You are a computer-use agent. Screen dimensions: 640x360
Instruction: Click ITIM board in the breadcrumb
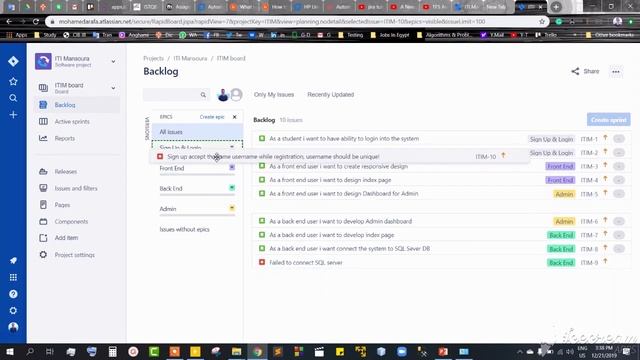231,58
